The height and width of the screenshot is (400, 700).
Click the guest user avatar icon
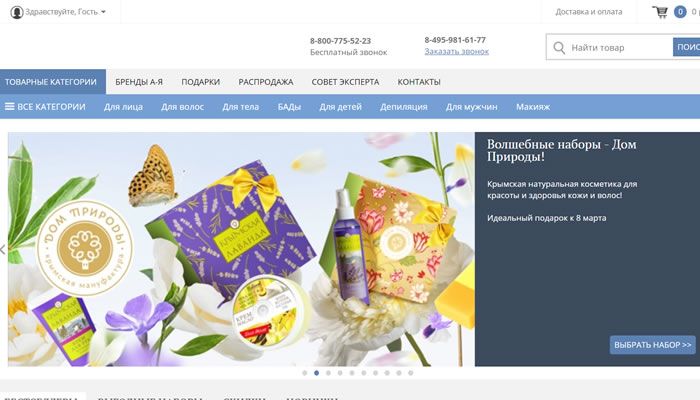pos(17,12)
